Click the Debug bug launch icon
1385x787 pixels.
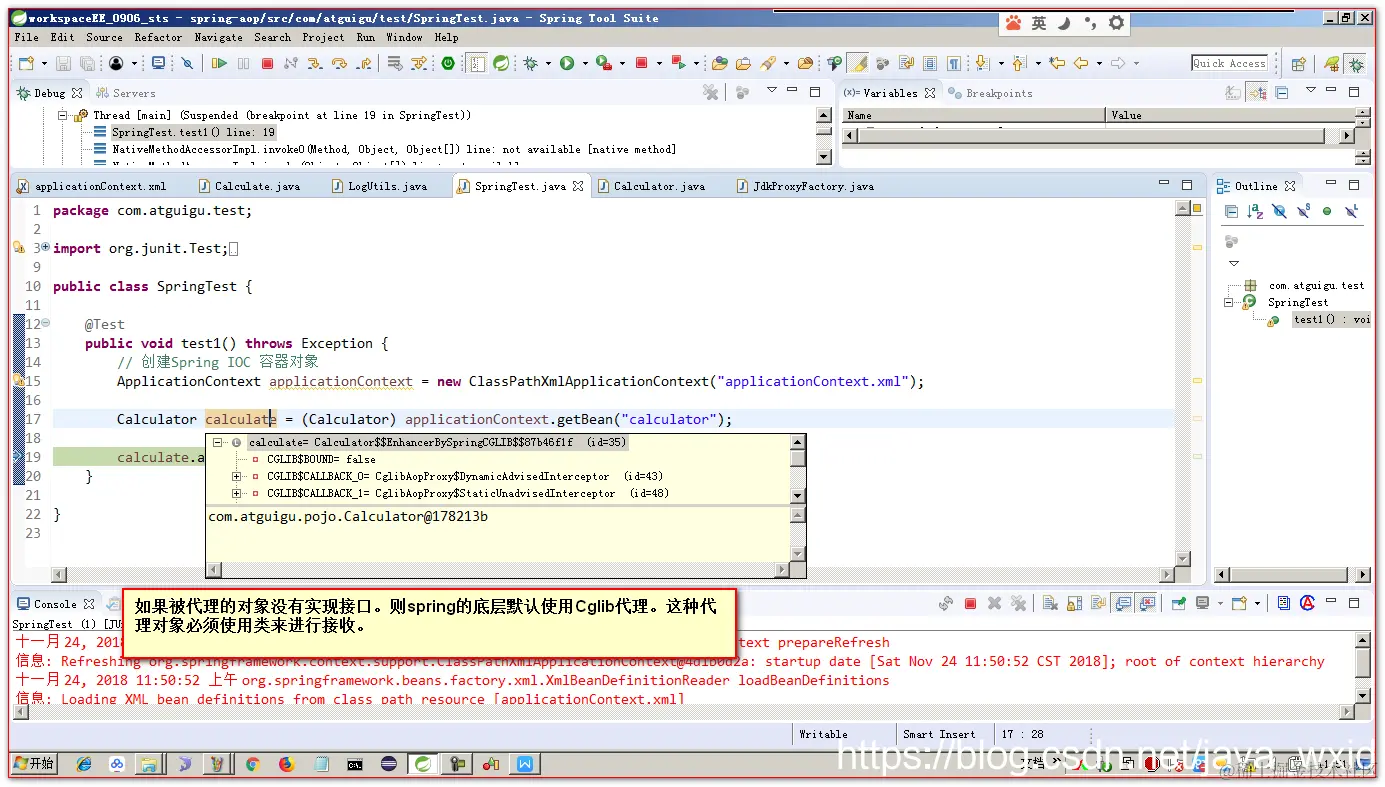530,63
